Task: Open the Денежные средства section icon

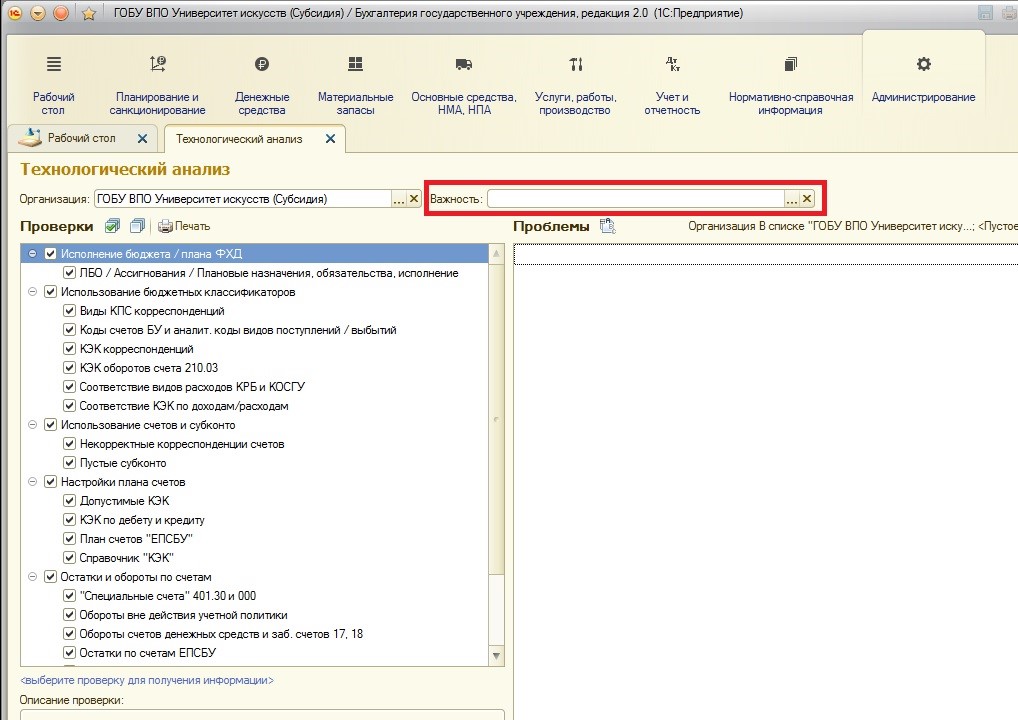Action: [262, 65]
